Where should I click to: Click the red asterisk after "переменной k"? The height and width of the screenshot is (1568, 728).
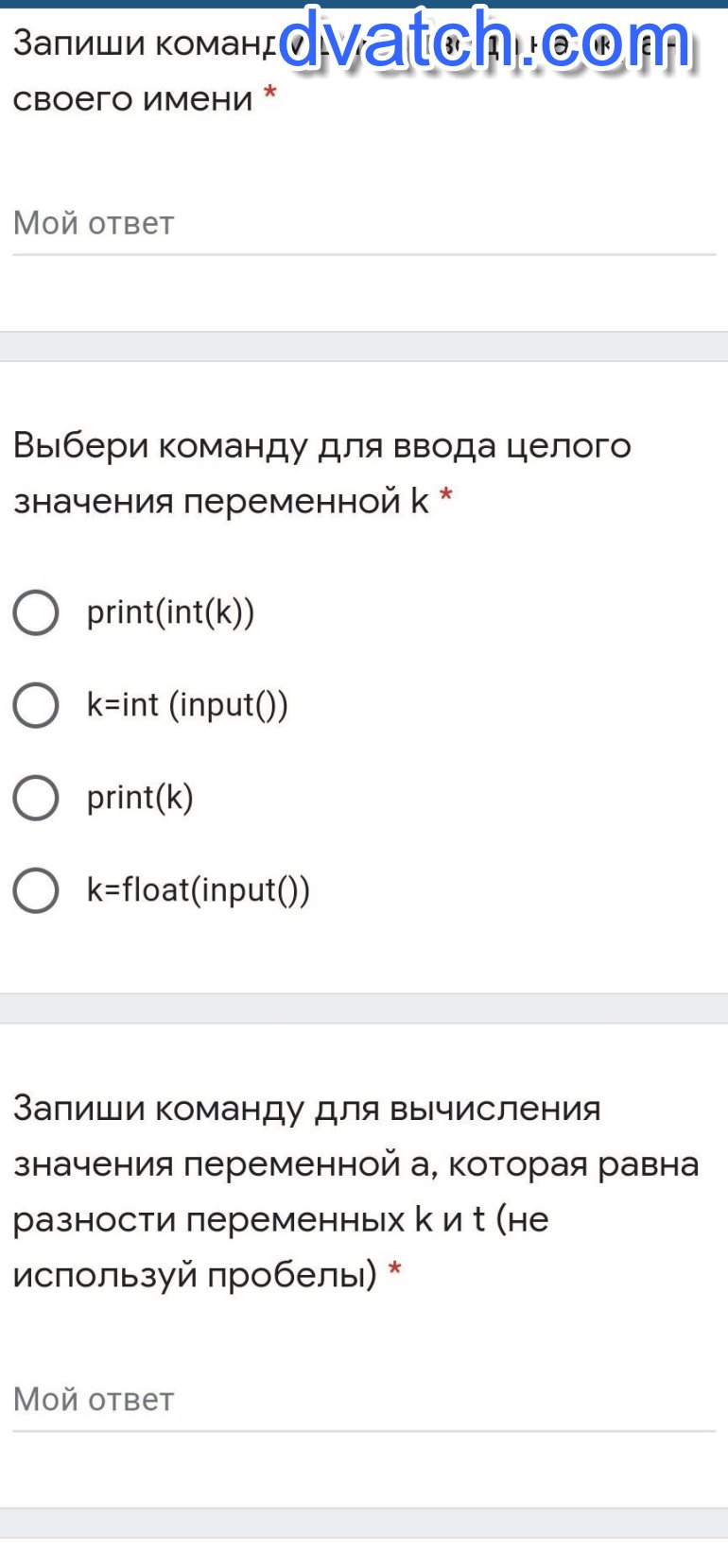(x=446, y=496)
